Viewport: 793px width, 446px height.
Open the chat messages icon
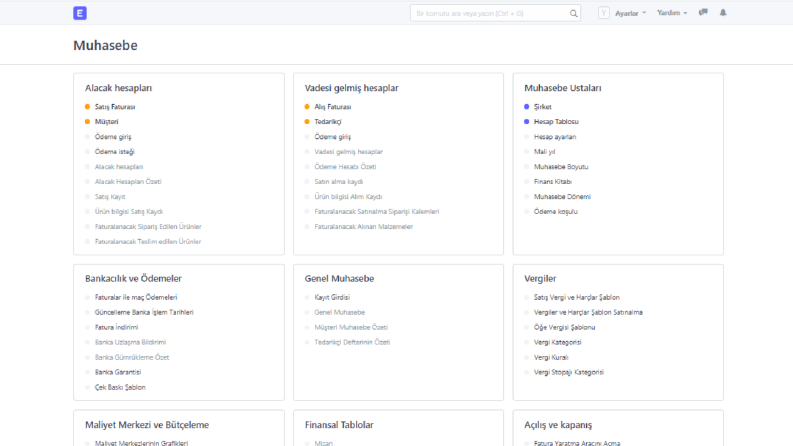[703, 13]
